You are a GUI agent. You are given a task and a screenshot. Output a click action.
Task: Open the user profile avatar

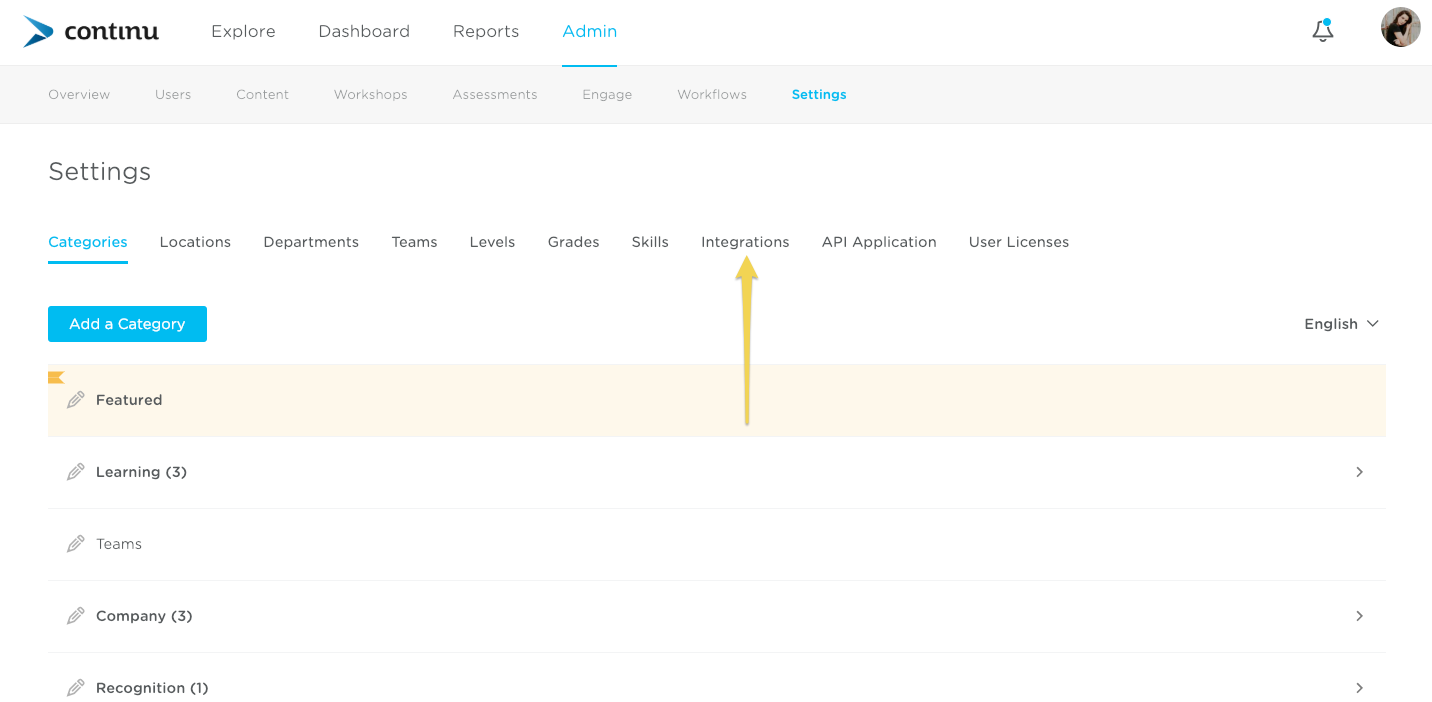pos(1400,28)
